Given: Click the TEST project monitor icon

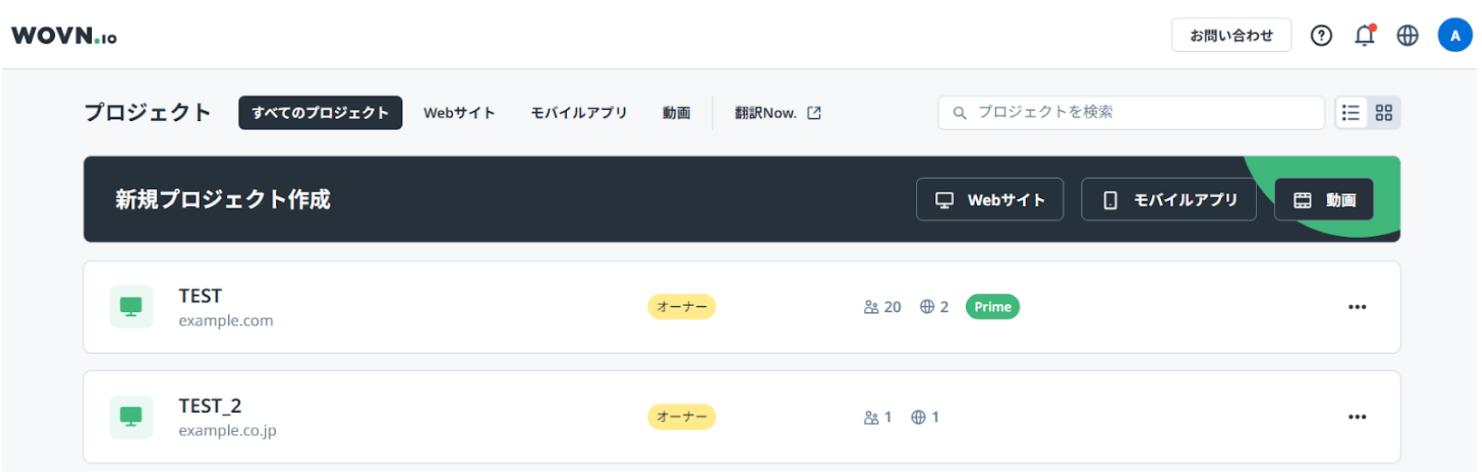Looking at the screenshot, I should click(131, 307).
